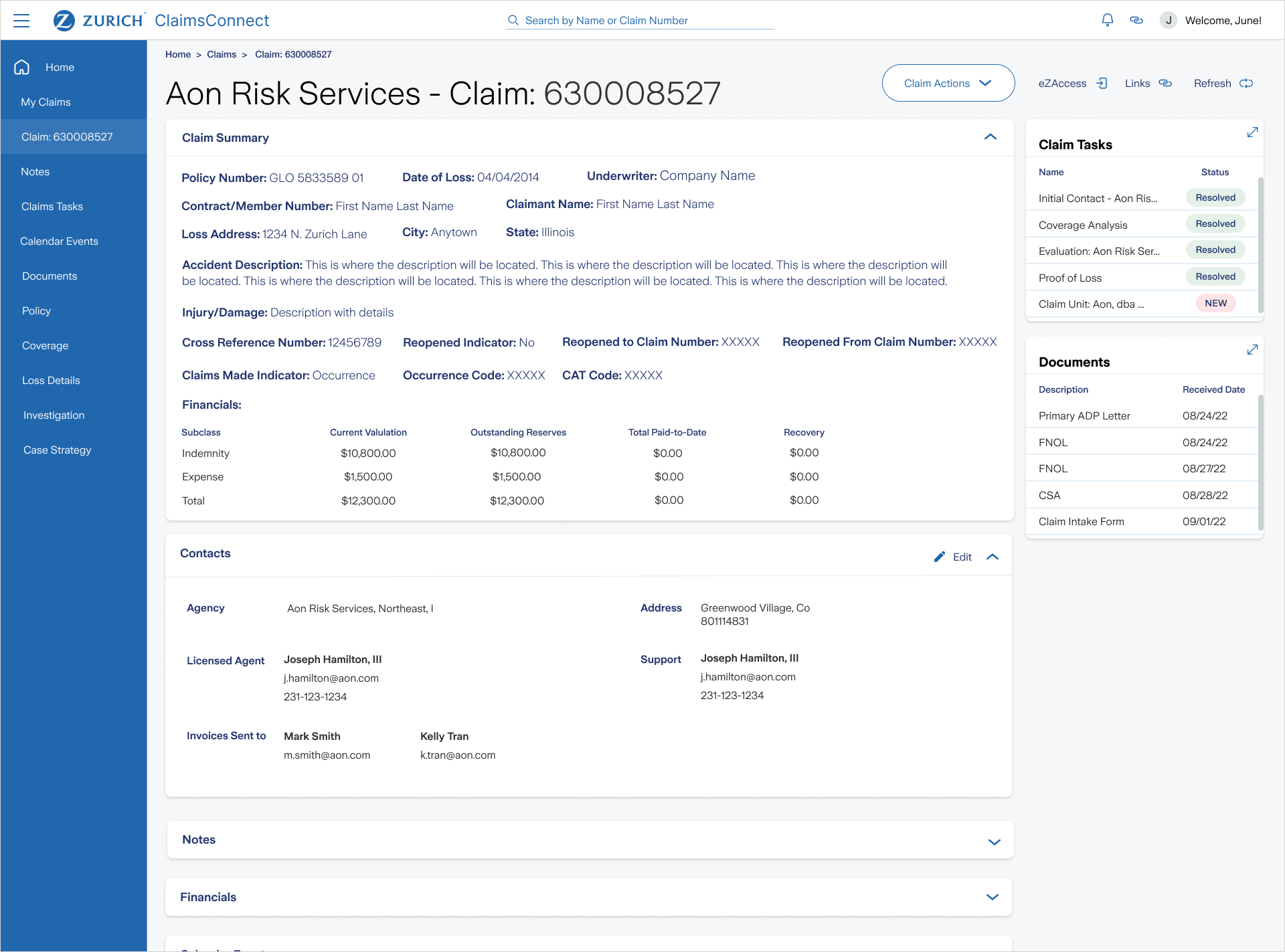Select Loss Details in sidebar
Viewport: 1285px width, 952px height.
click(x=51, y=381)
